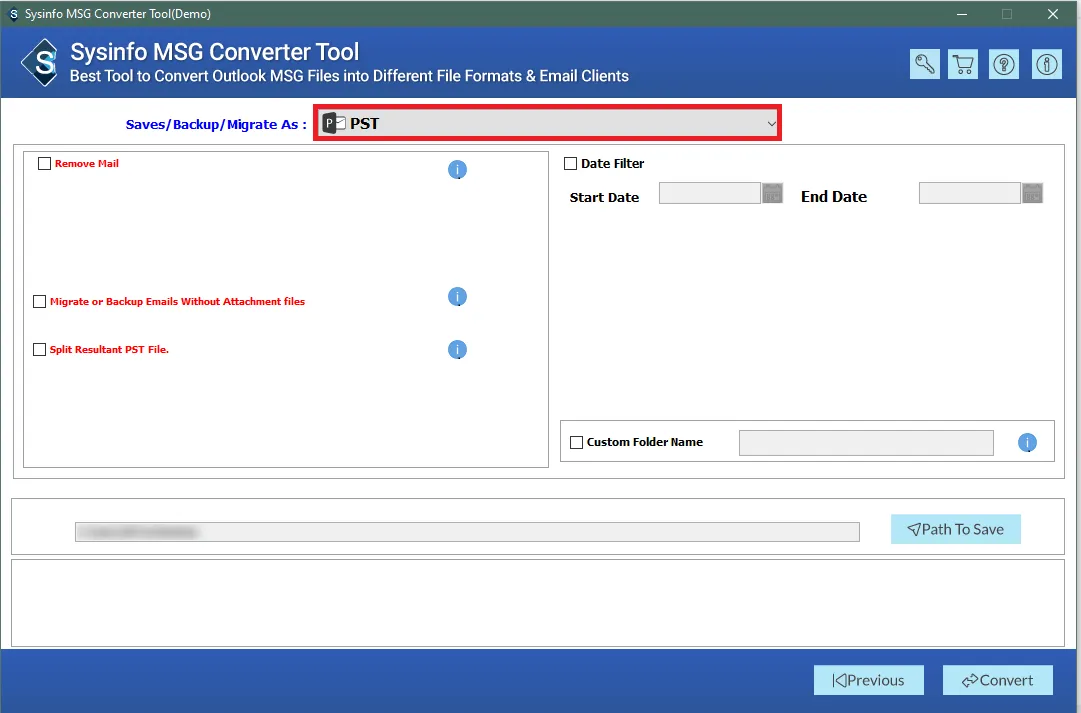Click info icon beside Custom Folder Name

pyautogui.click(x=1027, y=443)
